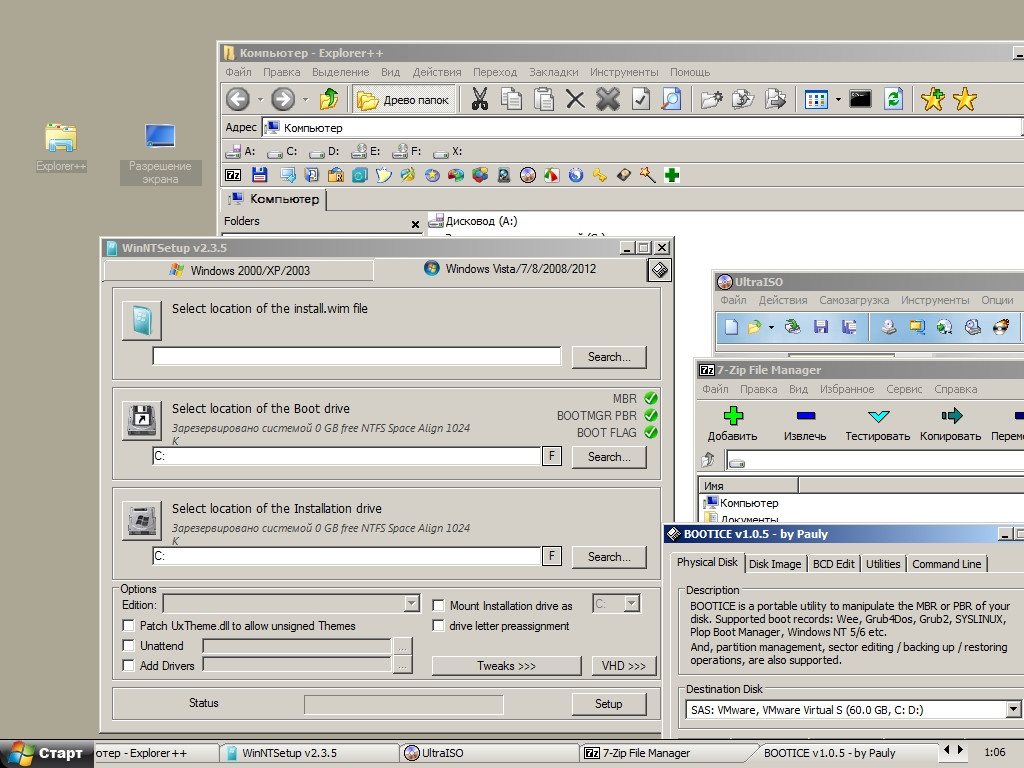Check the Add Drivers option
The width and height of the screenshot is (1024, 768).
[x=128, y=665]
